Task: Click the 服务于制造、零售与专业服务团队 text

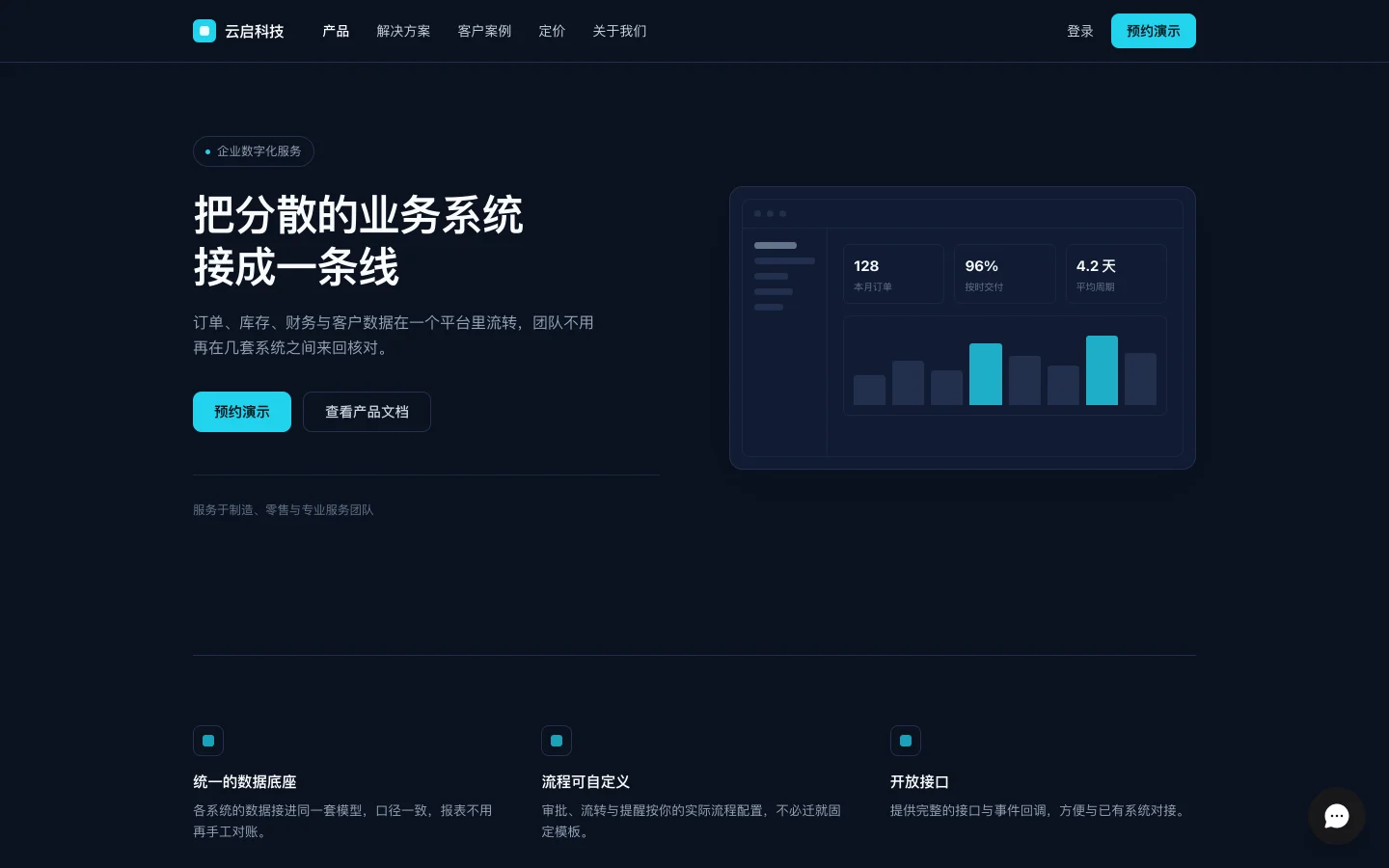Action: pyautogui.click(x=283, y=509)
